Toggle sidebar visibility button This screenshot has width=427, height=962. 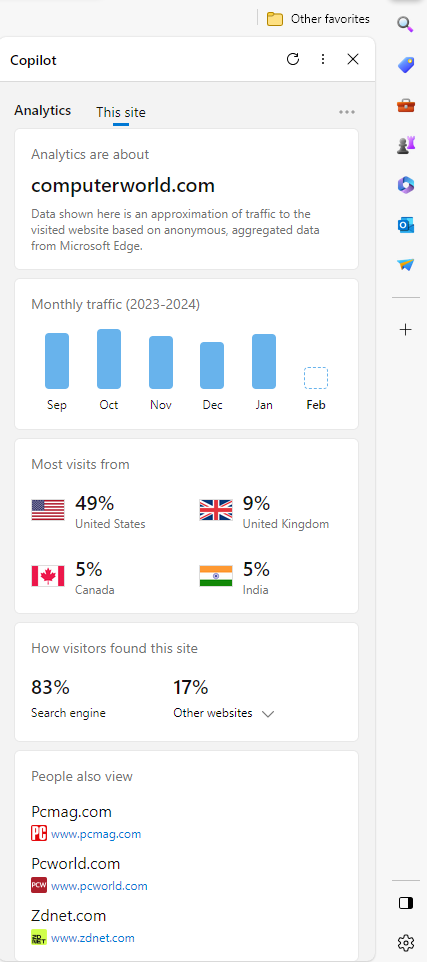(x=406, y=902)
